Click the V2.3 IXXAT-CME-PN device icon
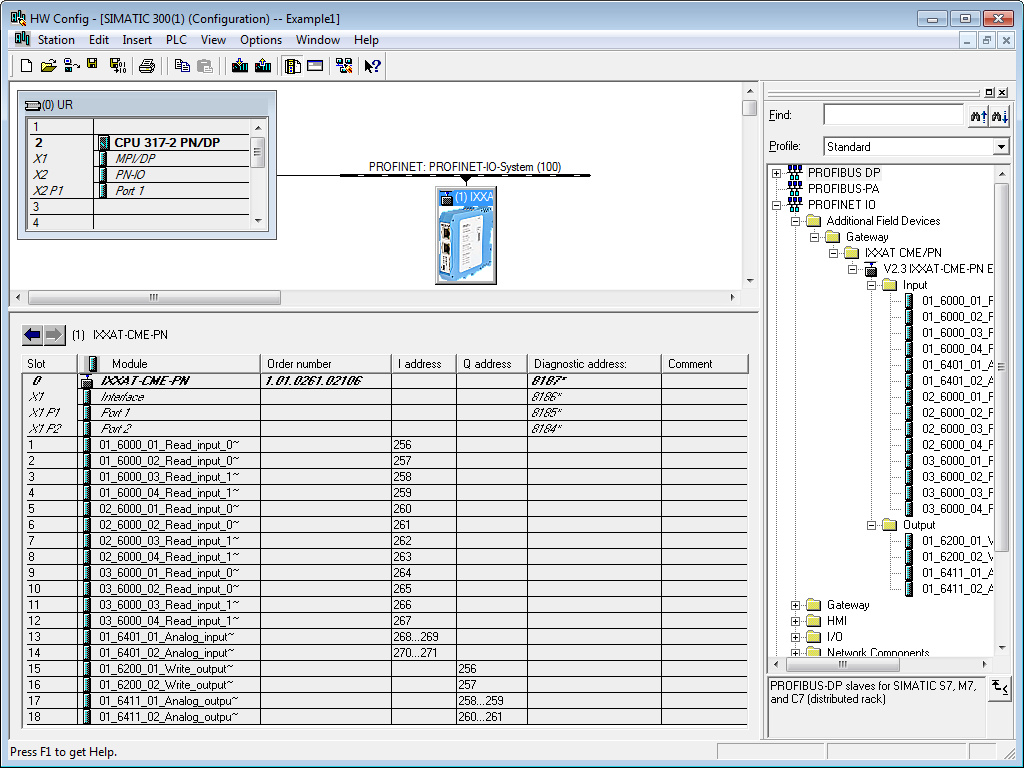 [x=871, y=269]
